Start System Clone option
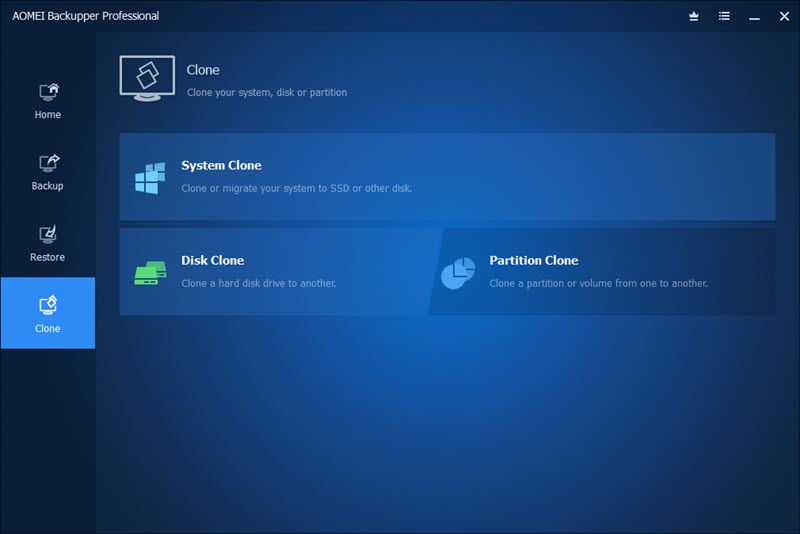This screenshot has width=800, height=534. [447, 176]
